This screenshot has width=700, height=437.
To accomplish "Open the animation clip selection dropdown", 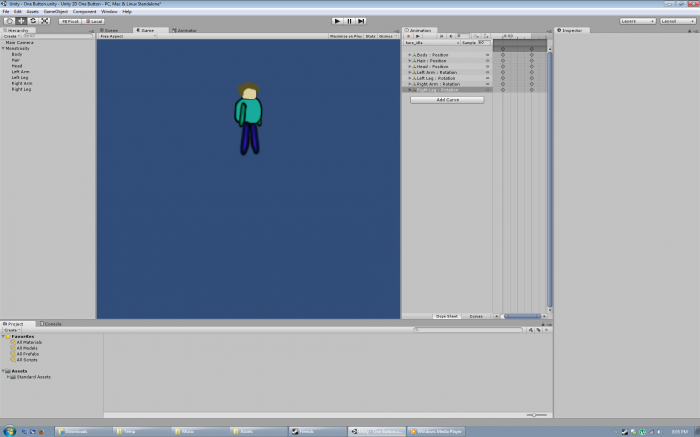I will pos(432,43).
